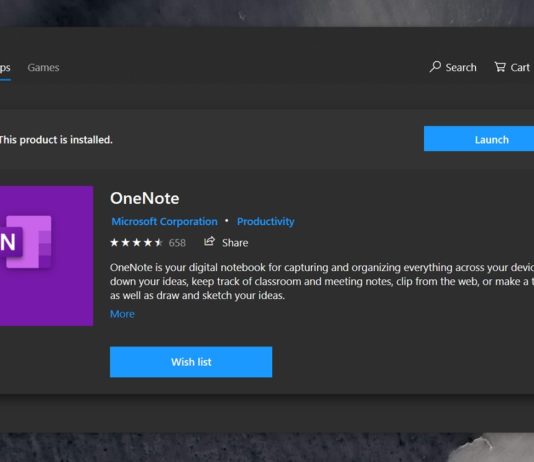Open the Productivity category link
Screen dimensions: 534x462
(266, 222)
